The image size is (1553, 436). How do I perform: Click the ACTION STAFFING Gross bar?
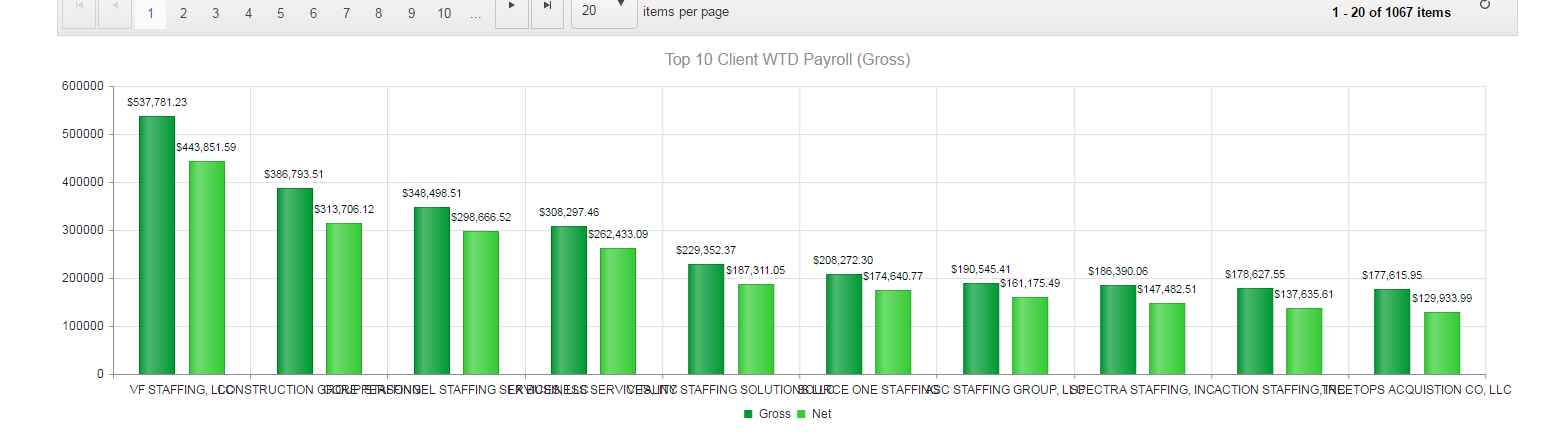(x=1255, y=331)
